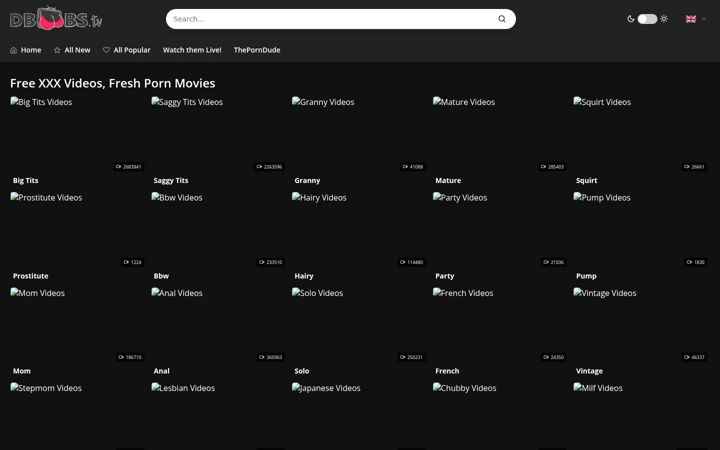Open the Granny category title link
This screenshot has height=450, width=720.
tap(307, 180)
